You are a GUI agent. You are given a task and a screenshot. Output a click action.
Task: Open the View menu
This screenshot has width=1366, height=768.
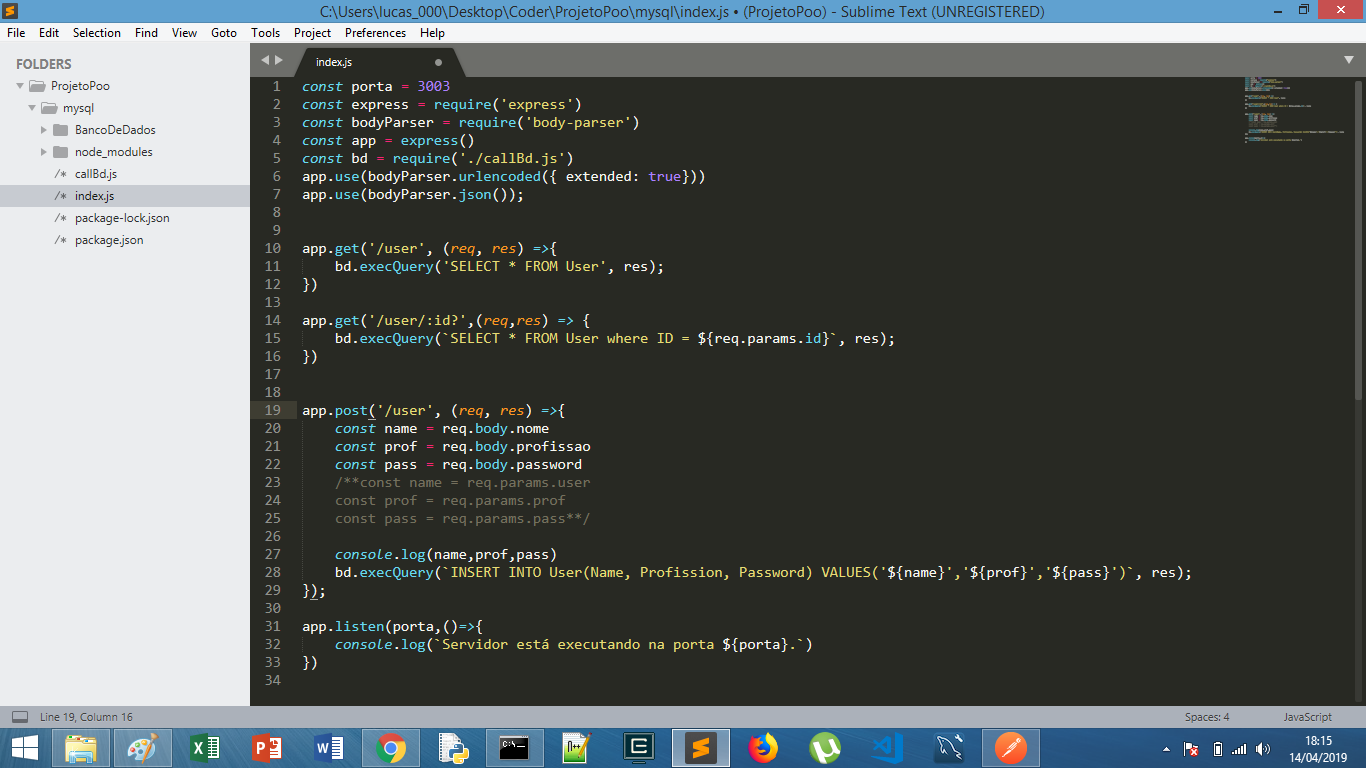[x=184, y=33]
